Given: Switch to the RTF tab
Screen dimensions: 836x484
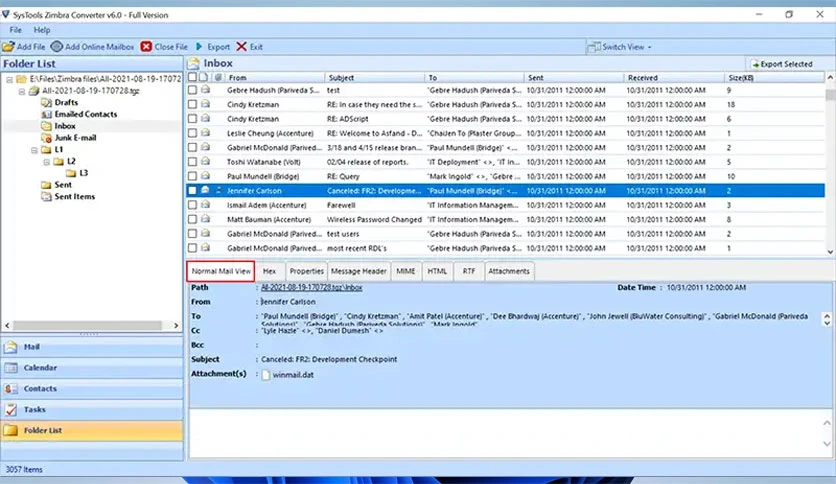Looking at the screenshot, I should coord(469,271).
